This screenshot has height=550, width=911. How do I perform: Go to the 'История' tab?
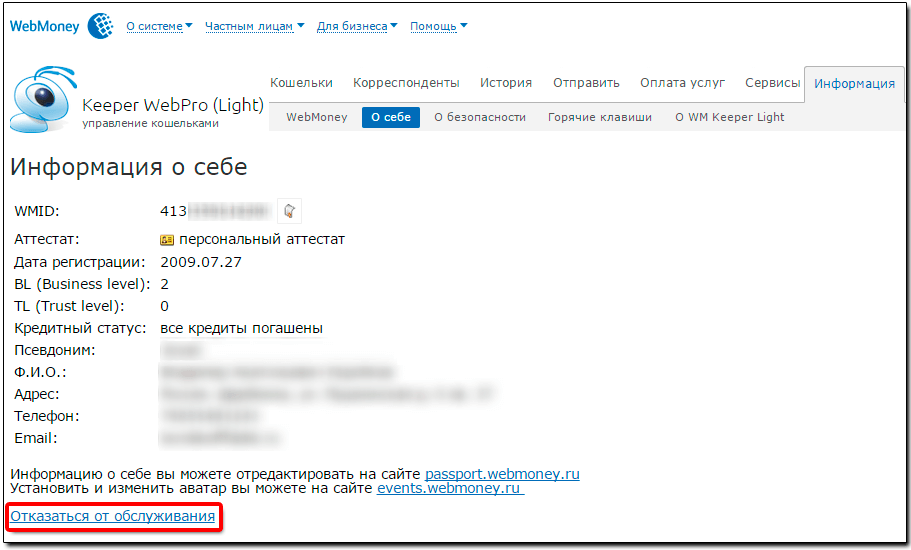point(505,82)
